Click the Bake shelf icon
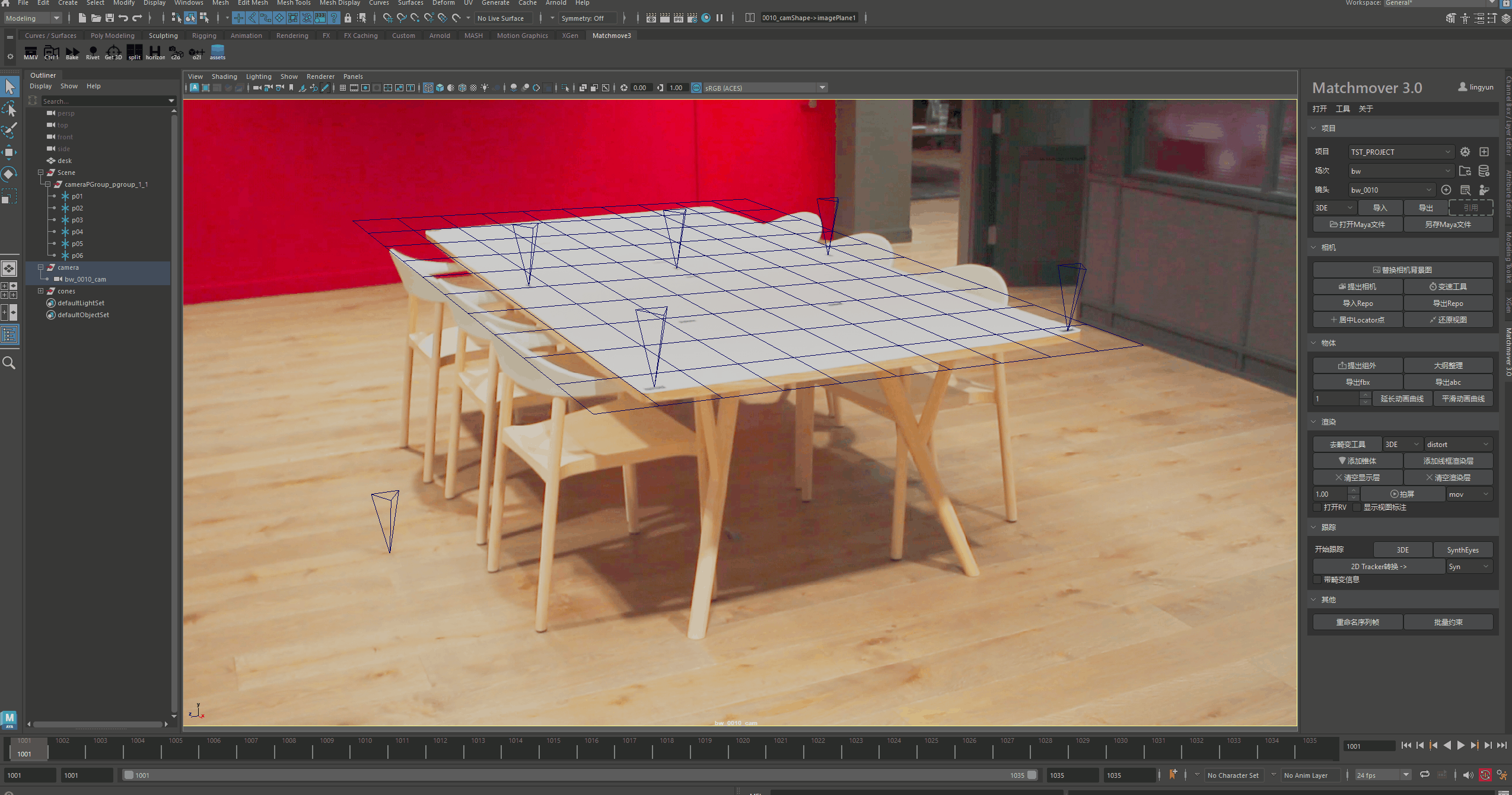1512x795 pixels. click(72, 53)
